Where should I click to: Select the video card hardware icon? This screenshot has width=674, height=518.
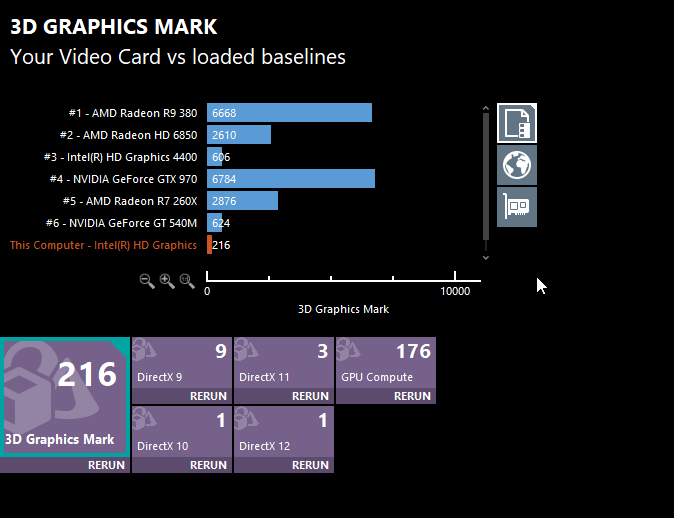(517, 207)
